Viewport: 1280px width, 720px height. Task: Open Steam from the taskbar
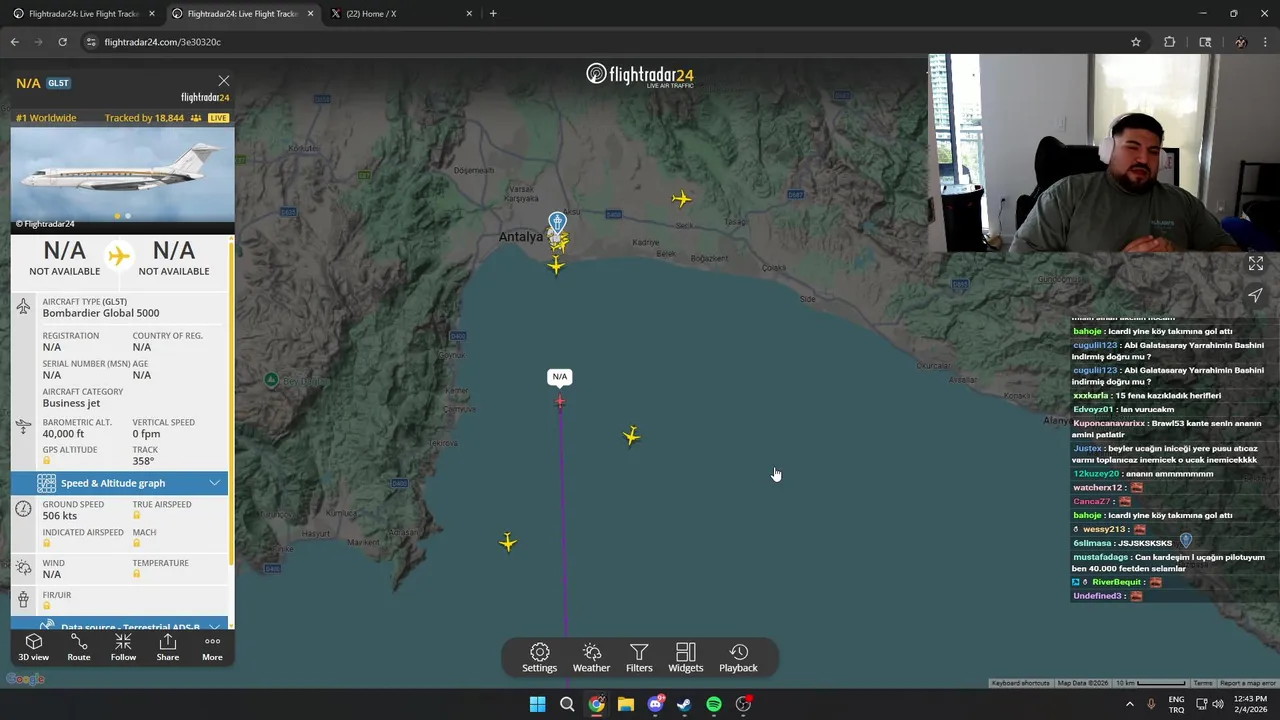click(684, 704)
